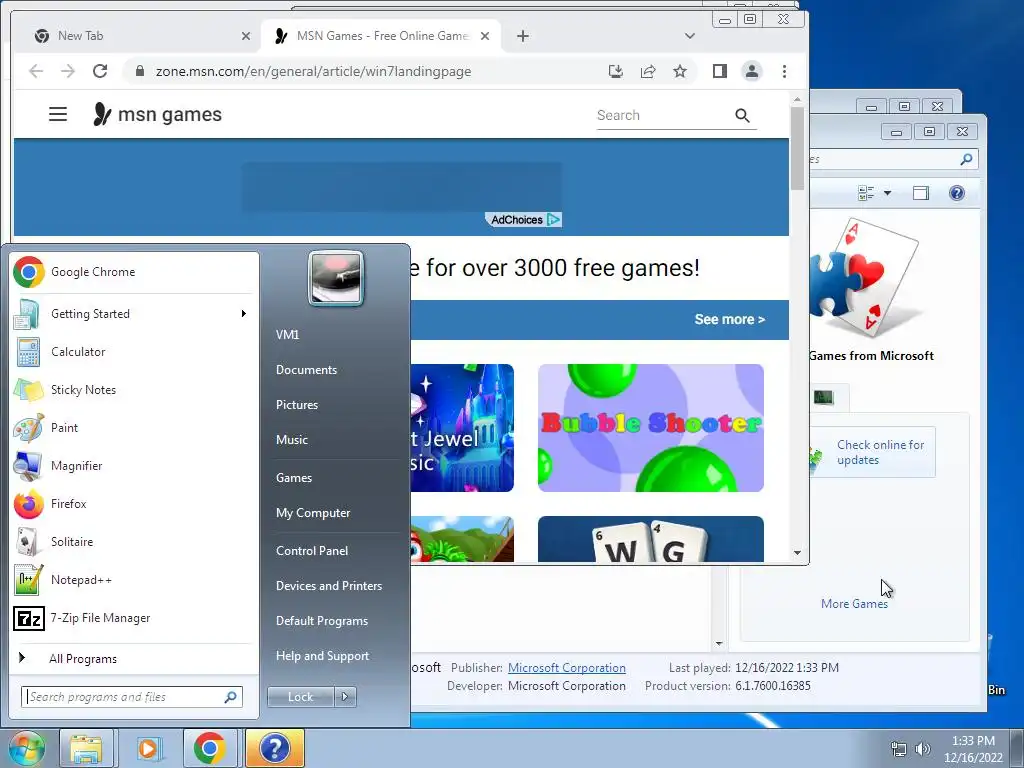
Task: Open Devices and Printers
Action: coord(328,586)
